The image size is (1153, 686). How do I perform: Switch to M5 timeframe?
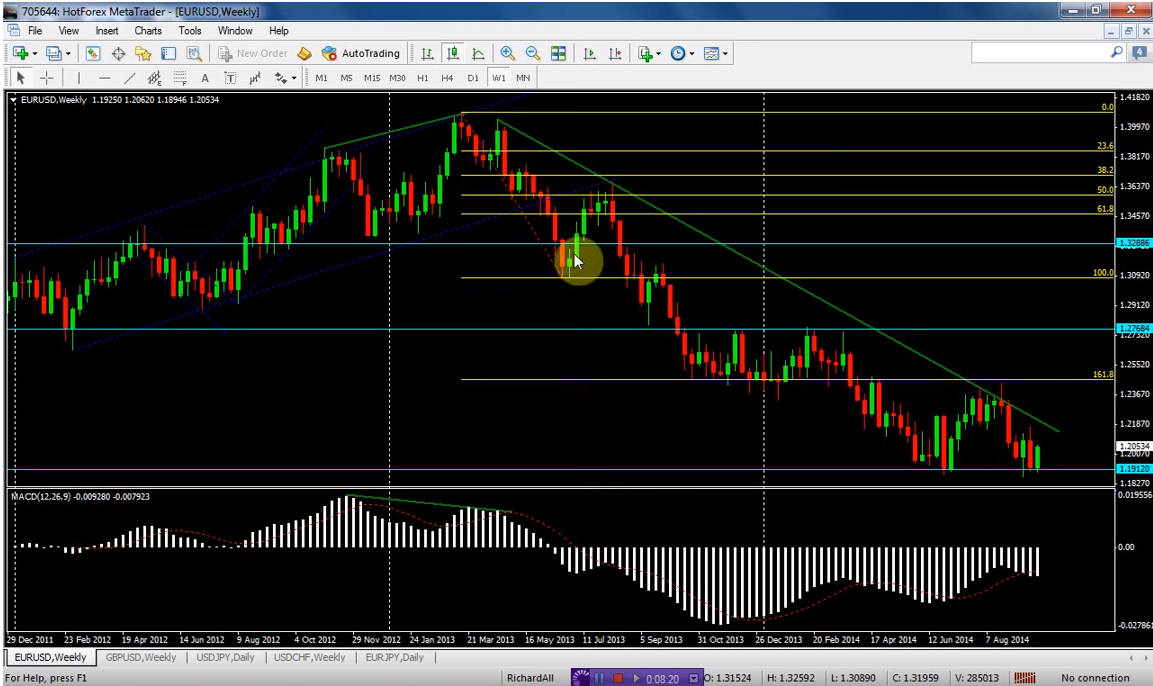click(346, 77)
